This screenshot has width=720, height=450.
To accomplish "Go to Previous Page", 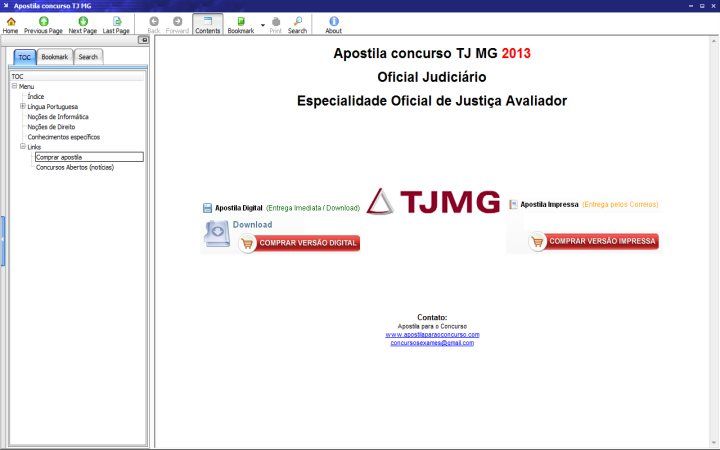I will click(43, 25).
